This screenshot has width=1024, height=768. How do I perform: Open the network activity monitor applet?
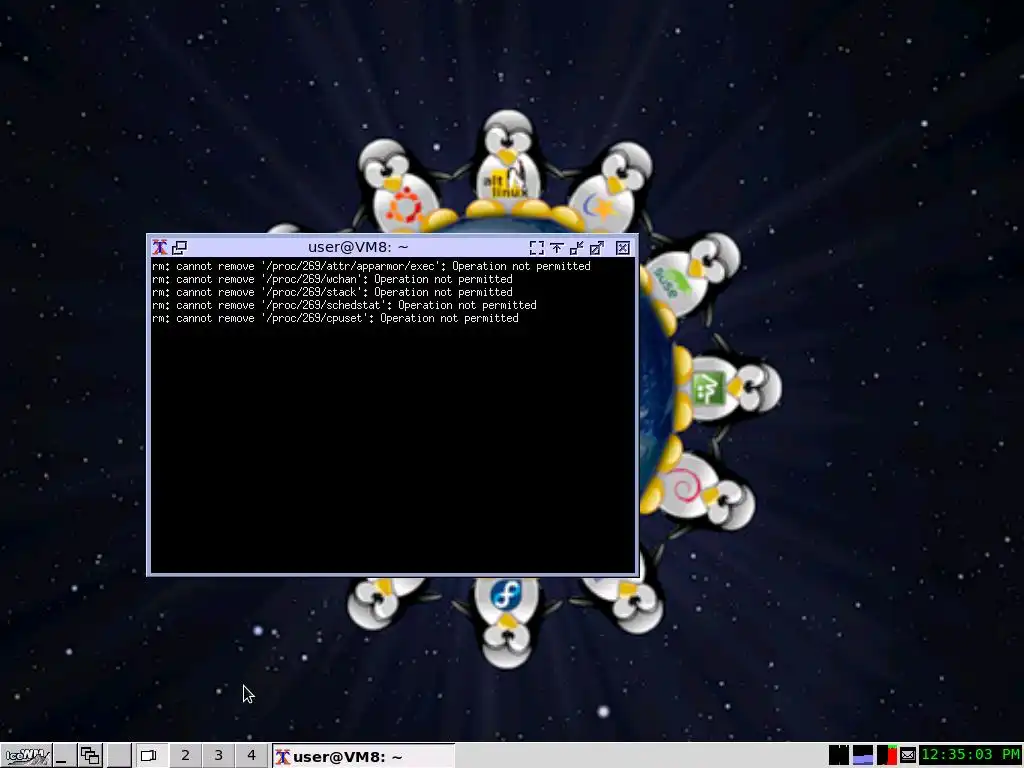[839, 755]
